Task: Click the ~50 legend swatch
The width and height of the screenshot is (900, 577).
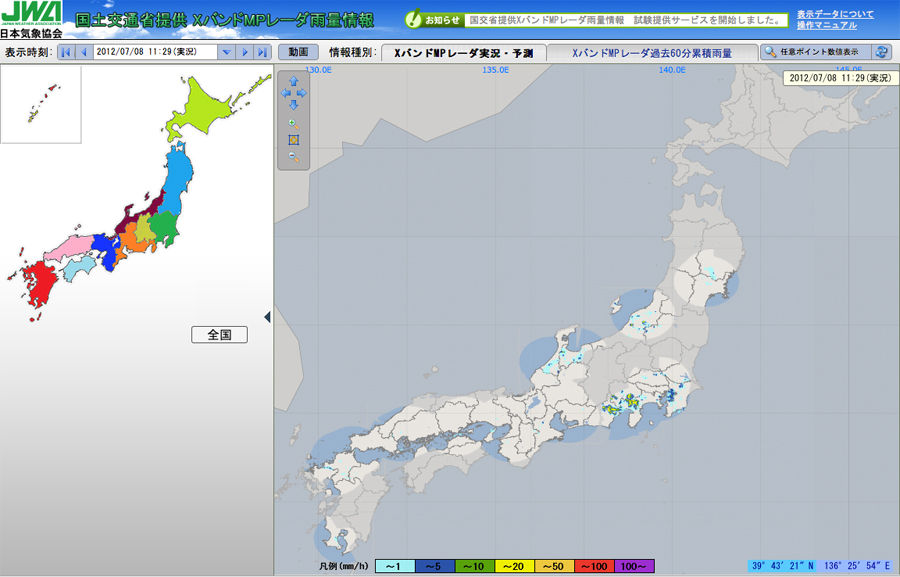Action: click(x=554, y=567)
